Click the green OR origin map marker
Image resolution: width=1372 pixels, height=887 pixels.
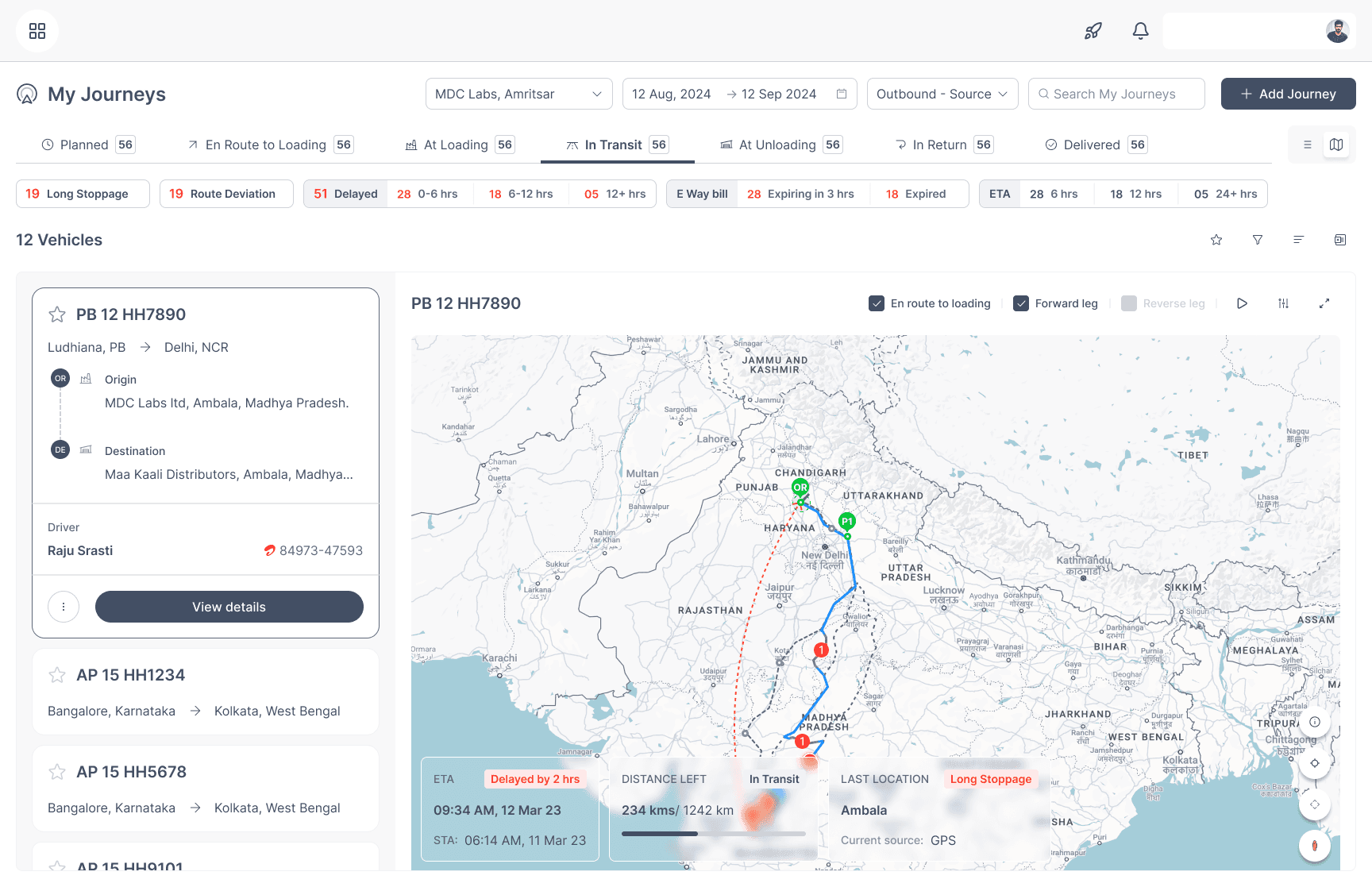800,488
